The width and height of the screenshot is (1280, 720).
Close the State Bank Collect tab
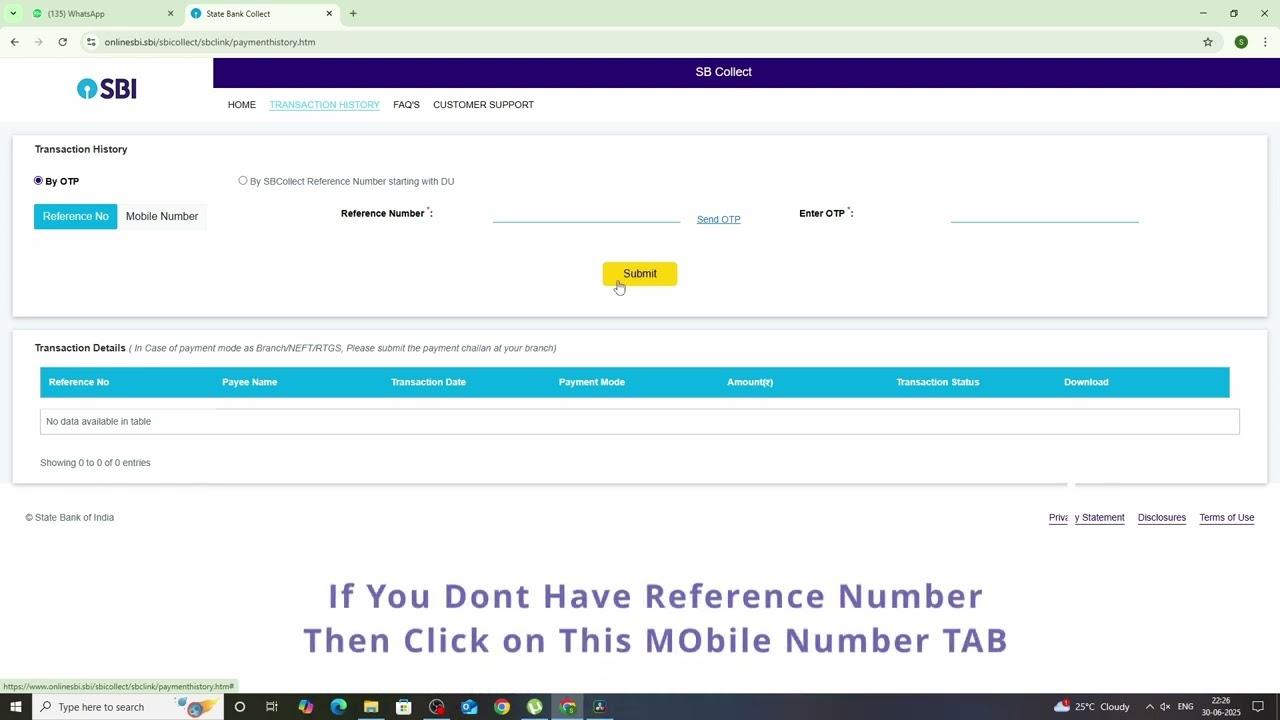pyautogui.click(x=329, y=14)
